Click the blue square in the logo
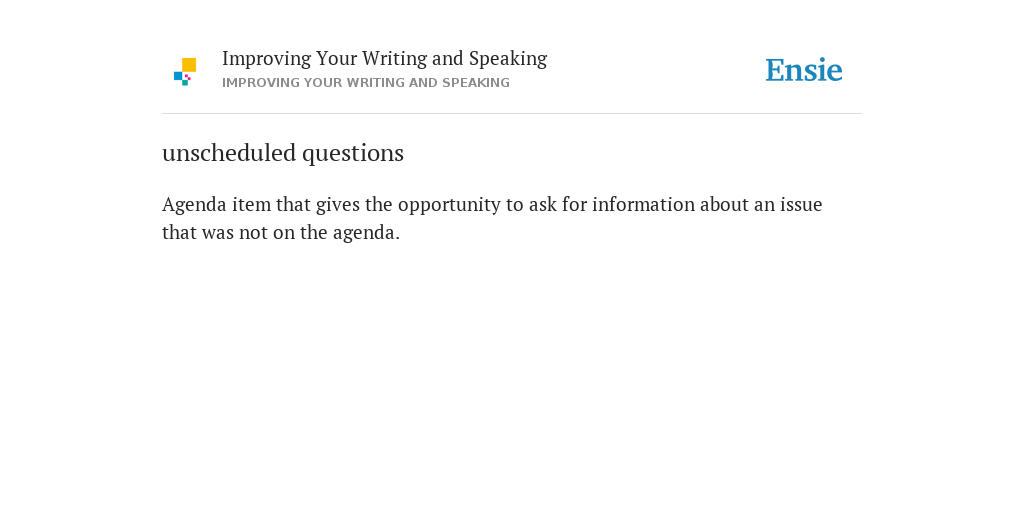The height and width of the screenshot is (512, 1024). 178,76
